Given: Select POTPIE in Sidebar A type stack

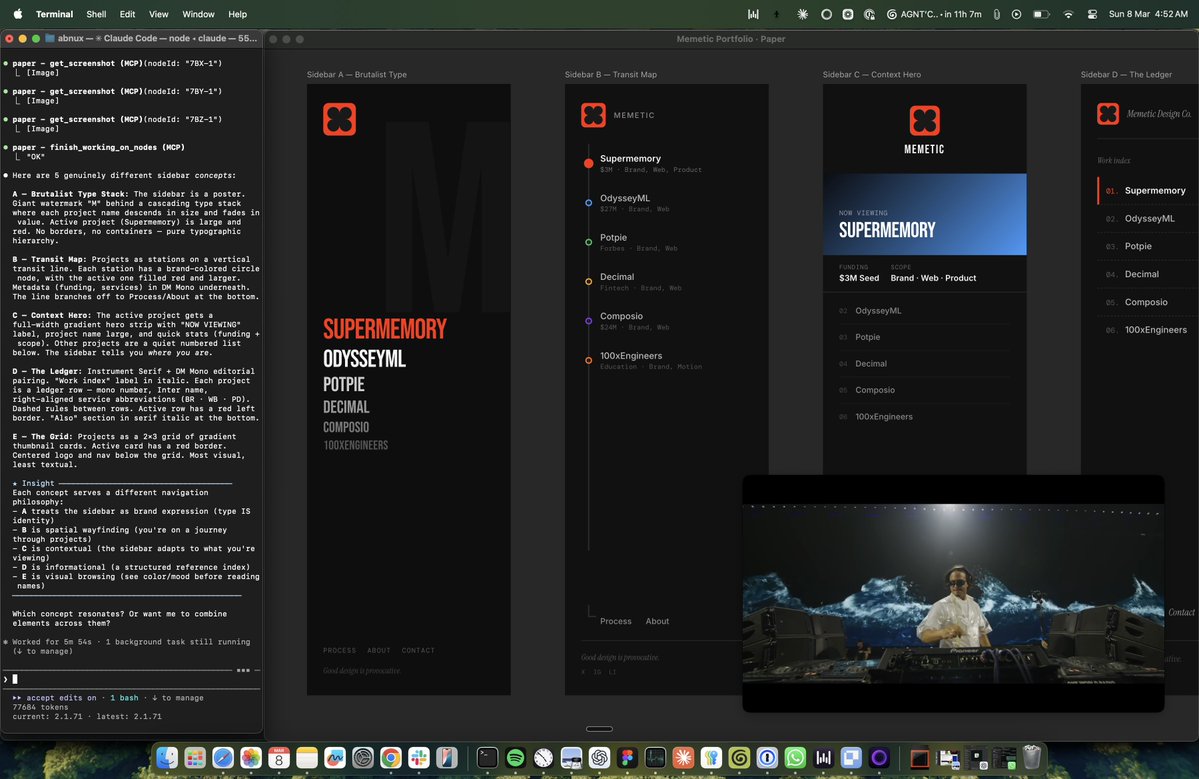Looking at the screenshot, I should pyautogui.click(x=343, y=384).
